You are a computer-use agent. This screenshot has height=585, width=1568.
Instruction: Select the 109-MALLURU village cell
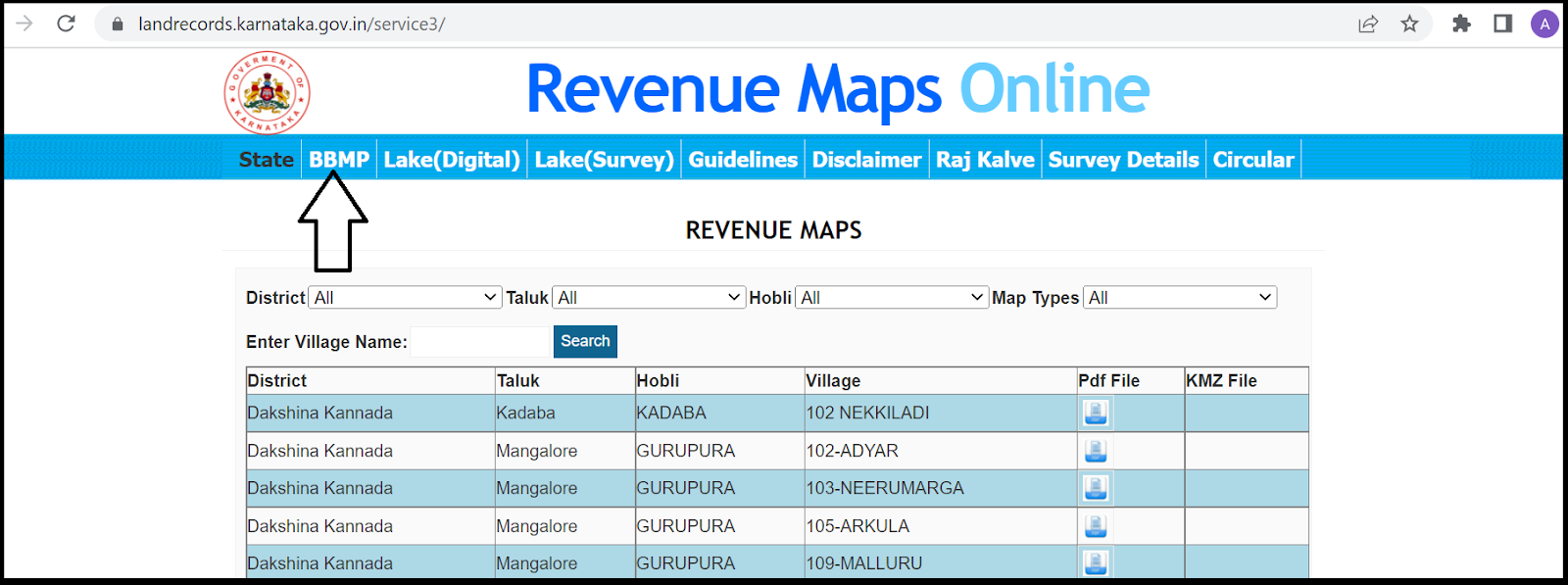point(941,562)
